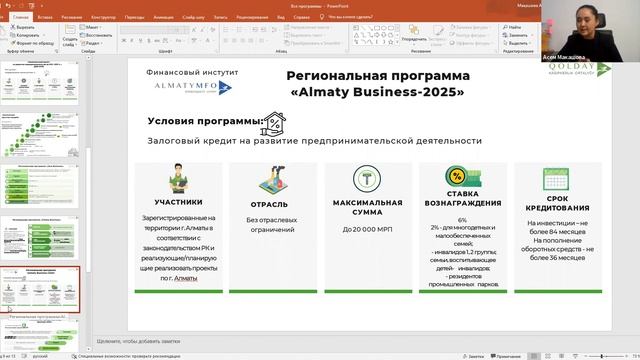Screen dimensions: 640x360
Task: Click the numbered list icon
Action: [240, 29]
